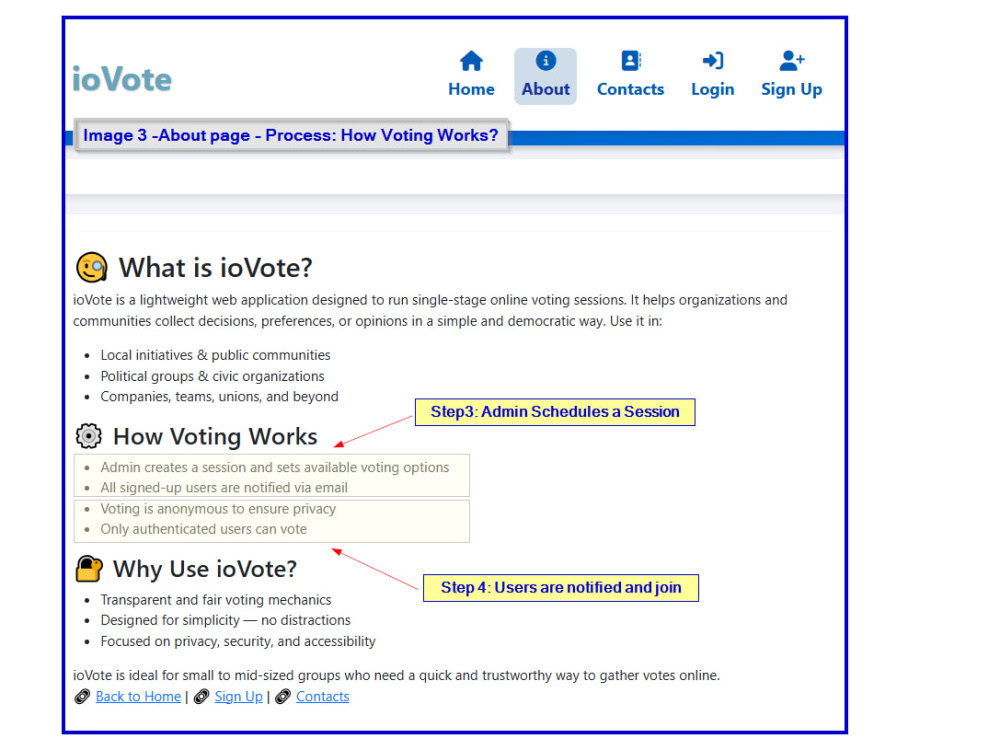Click the 'ioVote is ideal for small' sentence
1000x750 pixels.
tap(396, 675)
